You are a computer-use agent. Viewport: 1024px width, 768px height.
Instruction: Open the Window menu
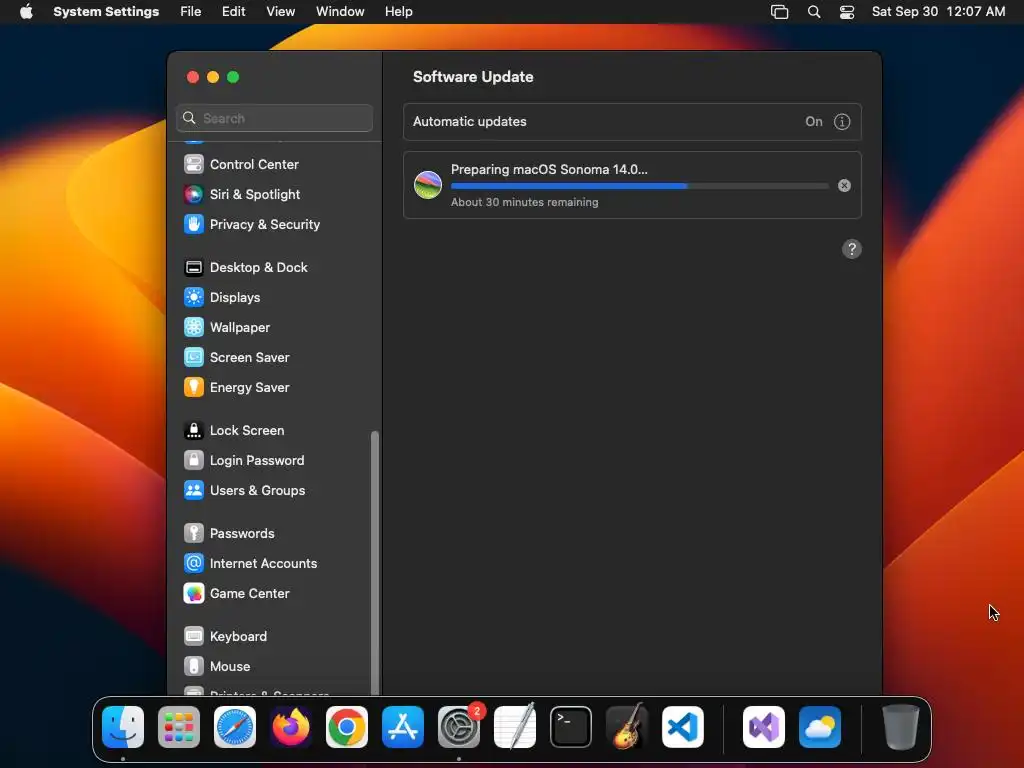(340, 12)
